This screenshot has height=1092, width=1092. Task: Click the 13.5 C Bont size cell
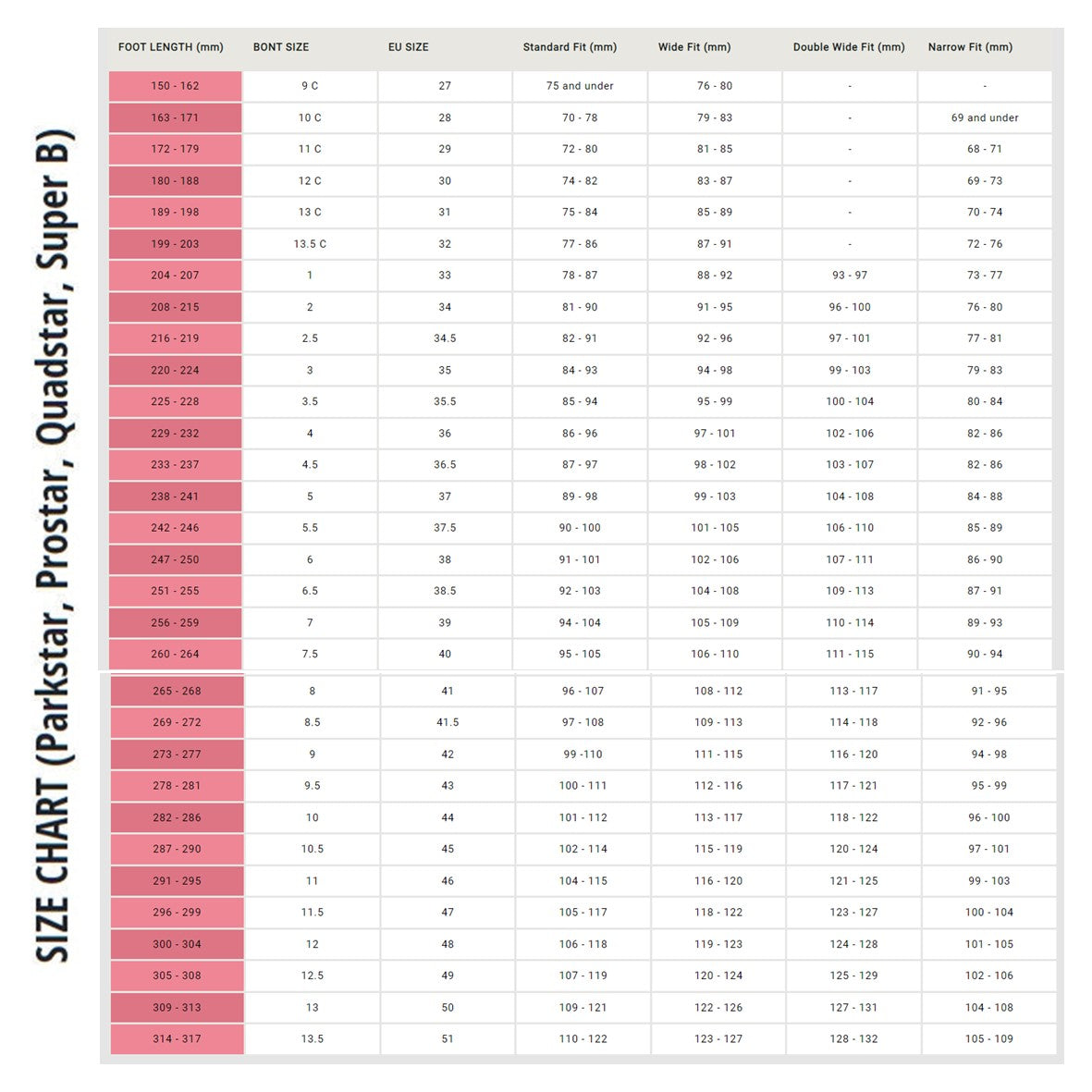click(310, 244)
